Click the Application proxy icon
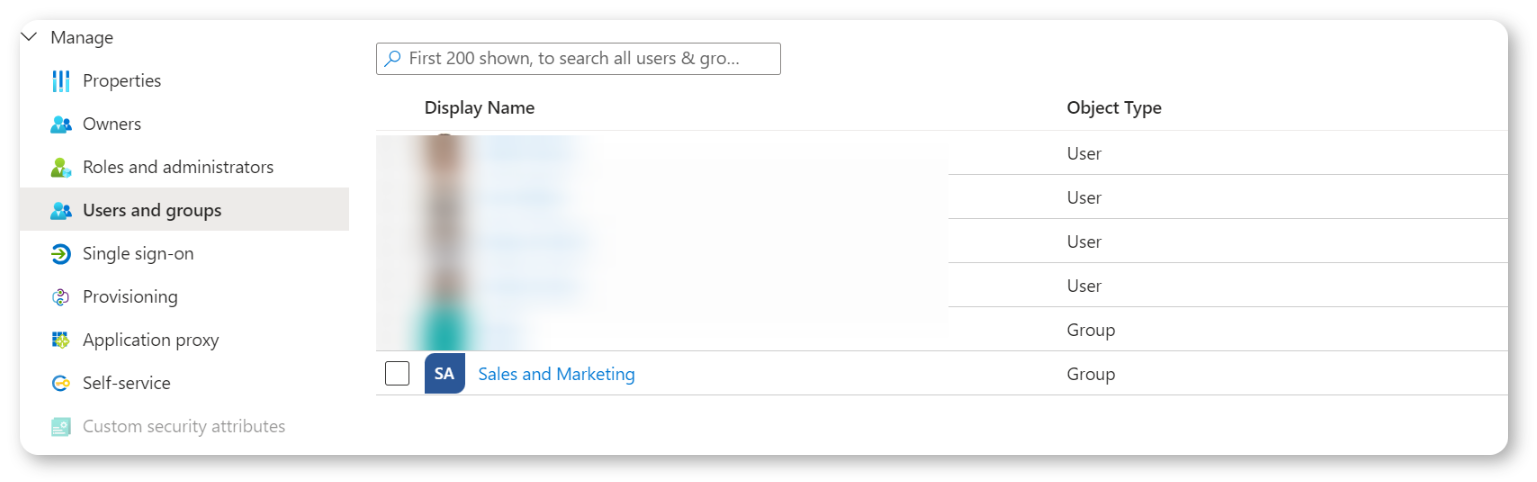The height and width of the screenshot is (482, 1537). (x=61, y=340)
